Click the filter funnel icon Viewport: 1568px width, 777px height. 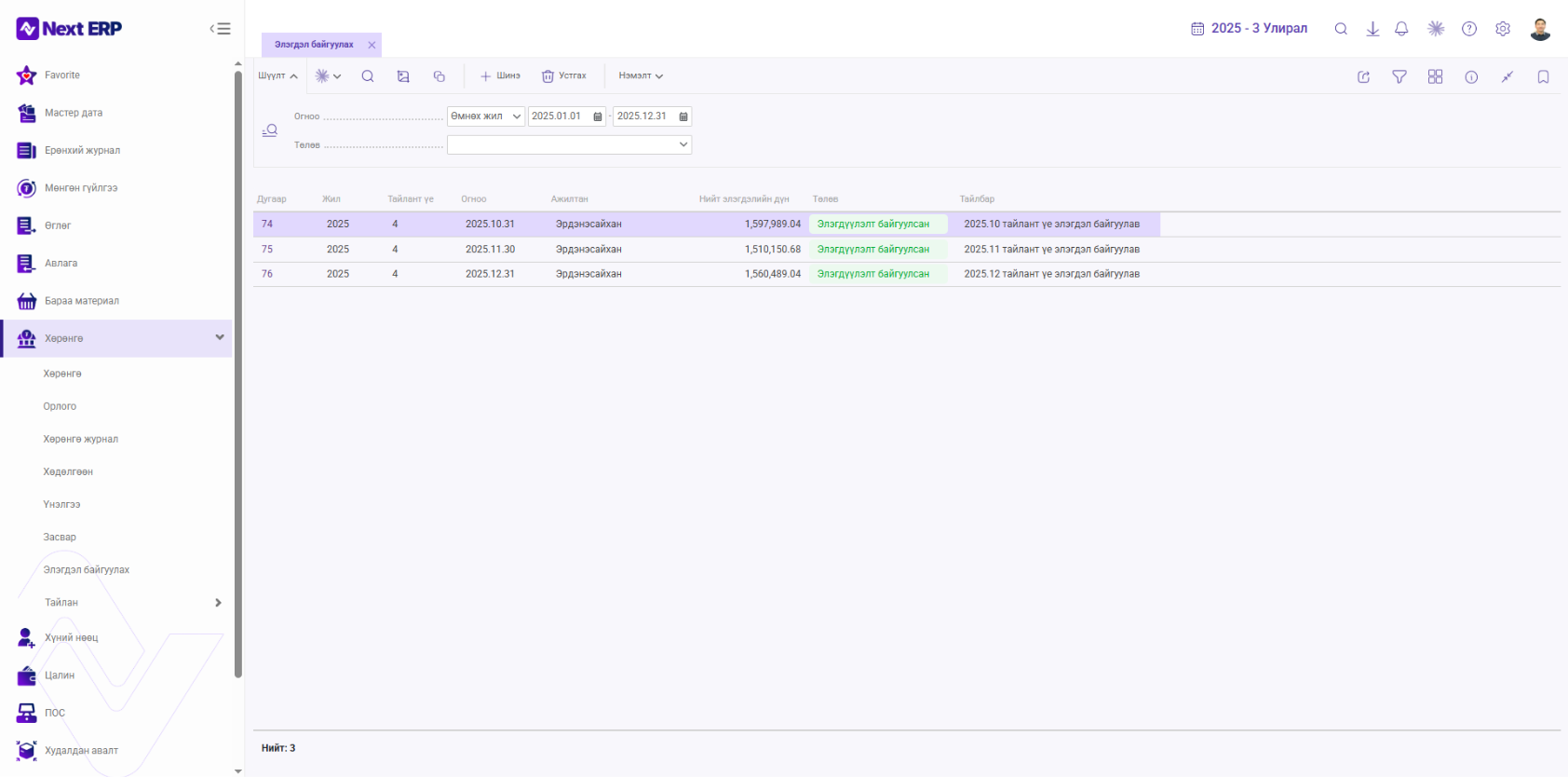[x=1399, y=76]
